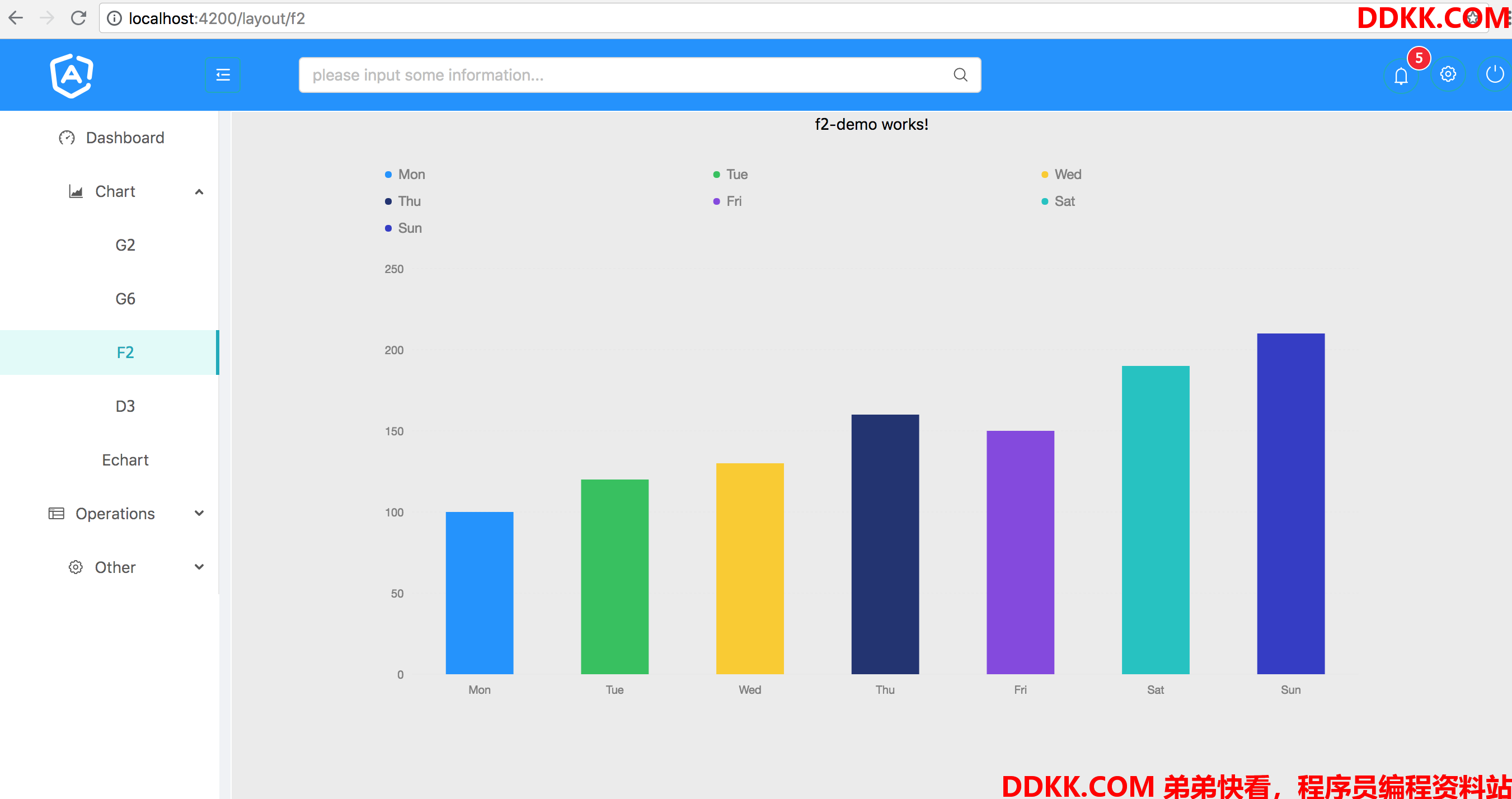This screenshot has height=799, width=1512.
Task: Click the blue Mon bar
Action: point(480,593)
